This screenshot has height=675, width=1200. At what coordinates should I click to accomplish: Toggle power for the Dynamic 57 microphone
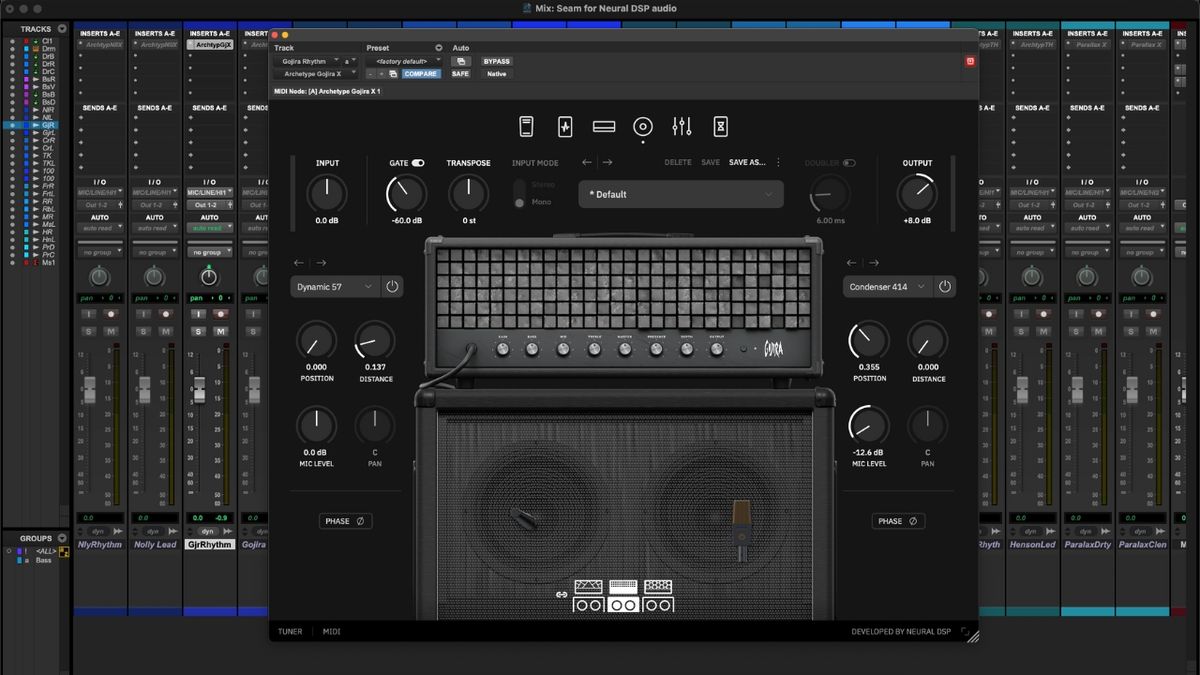click(x=391, y=286)
